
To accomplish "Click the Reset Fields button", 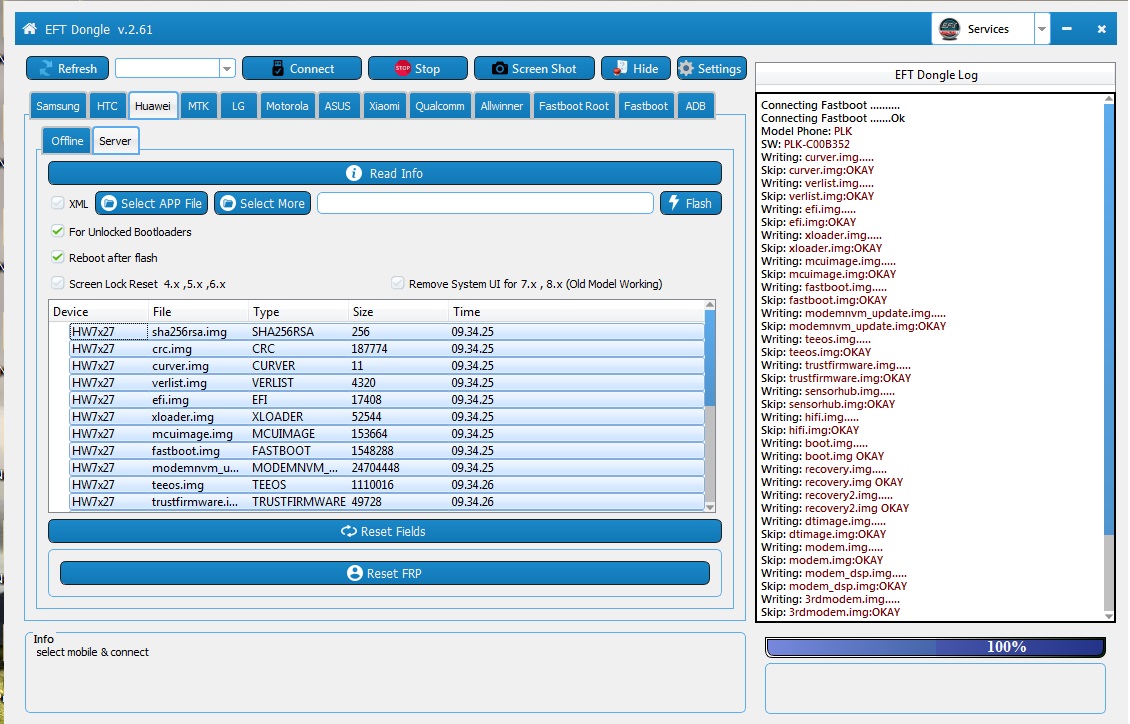I will (x=385, y=531).
